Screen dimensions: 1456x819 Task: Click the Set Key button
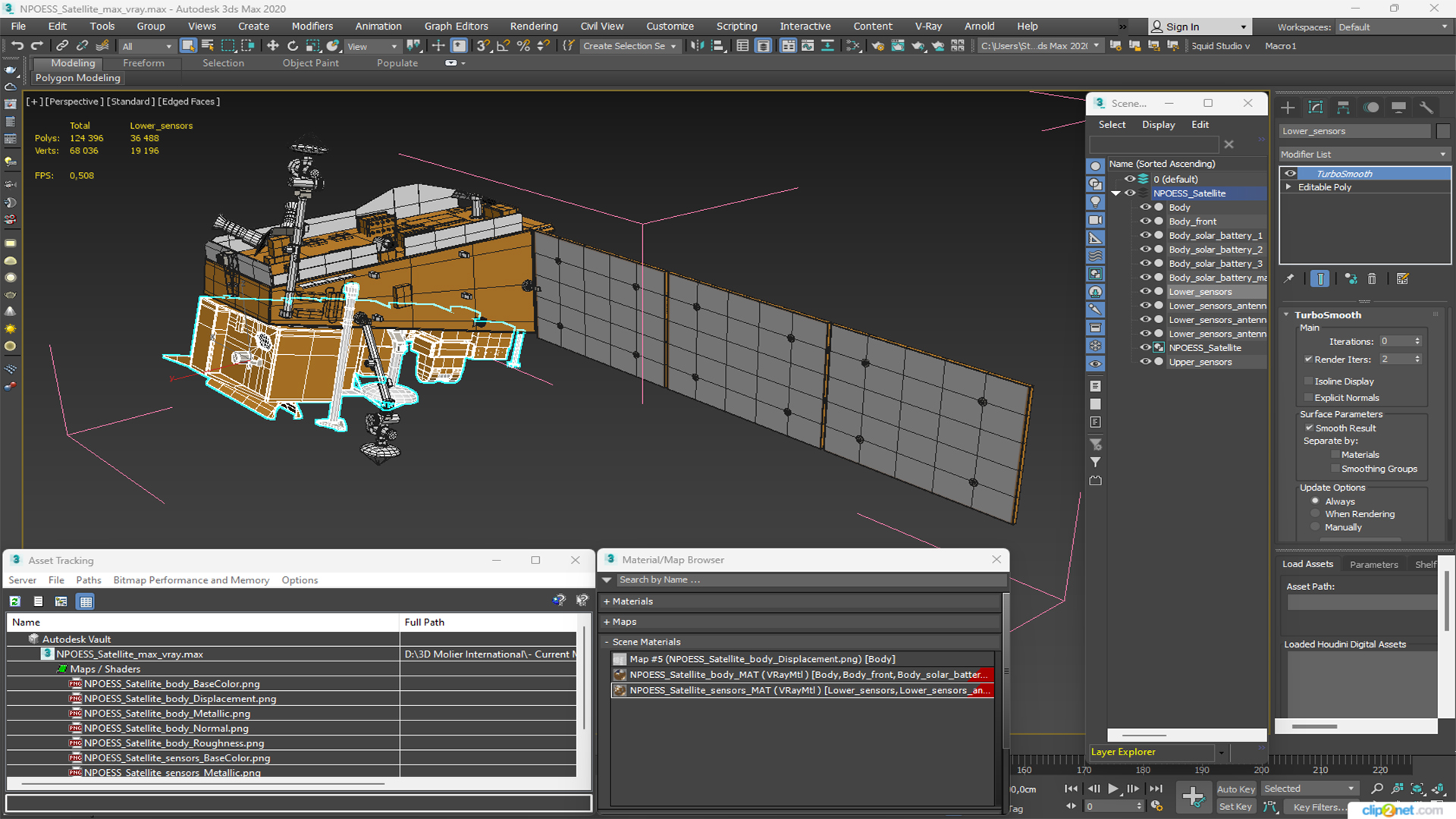(1235, 807)
